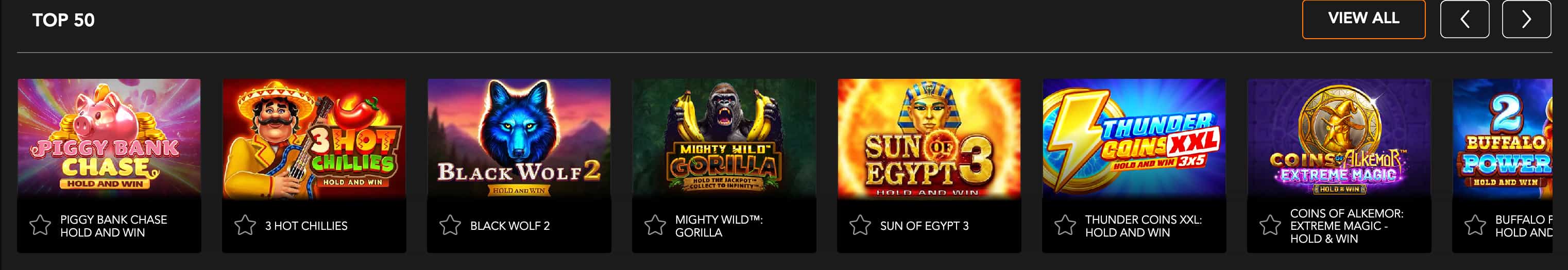This screenshot has height=270, width=1568.
Task: Toggle favorite star for 3 Hot Chillies
Action: pyautogui.click(x=245, y=226)
